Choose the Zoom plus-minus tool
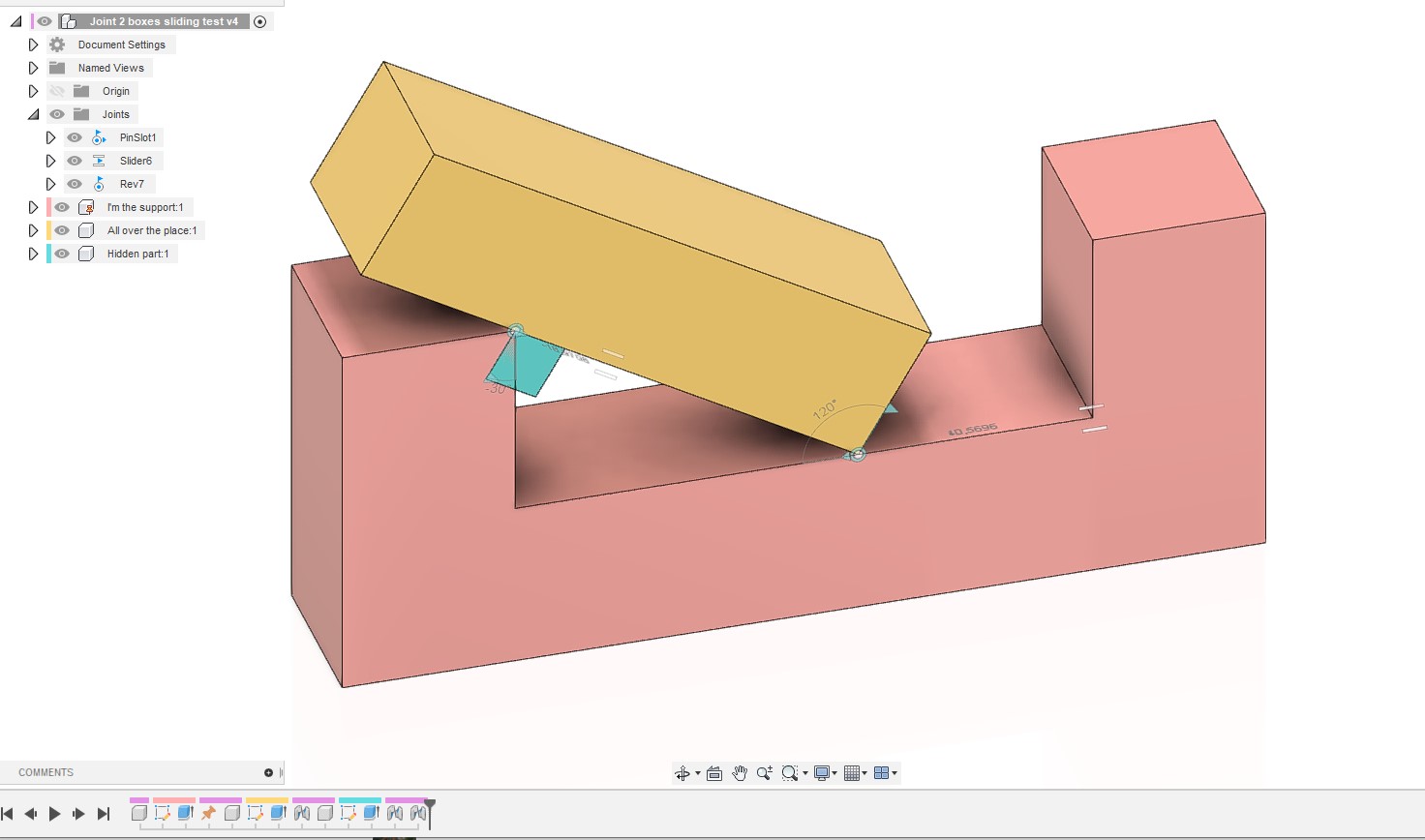Viewport: 1425px width, 840px height. pyautogui.click(x=764, y=773)
